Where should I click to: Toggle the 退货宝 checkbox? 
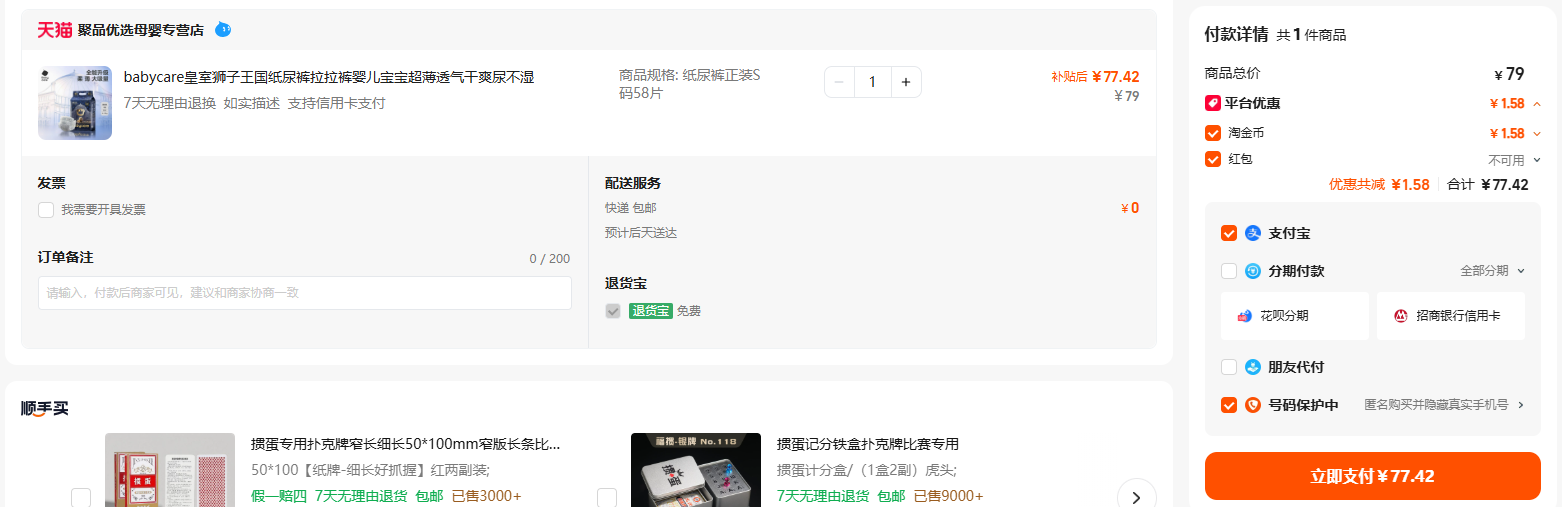[x=613, y=311]
